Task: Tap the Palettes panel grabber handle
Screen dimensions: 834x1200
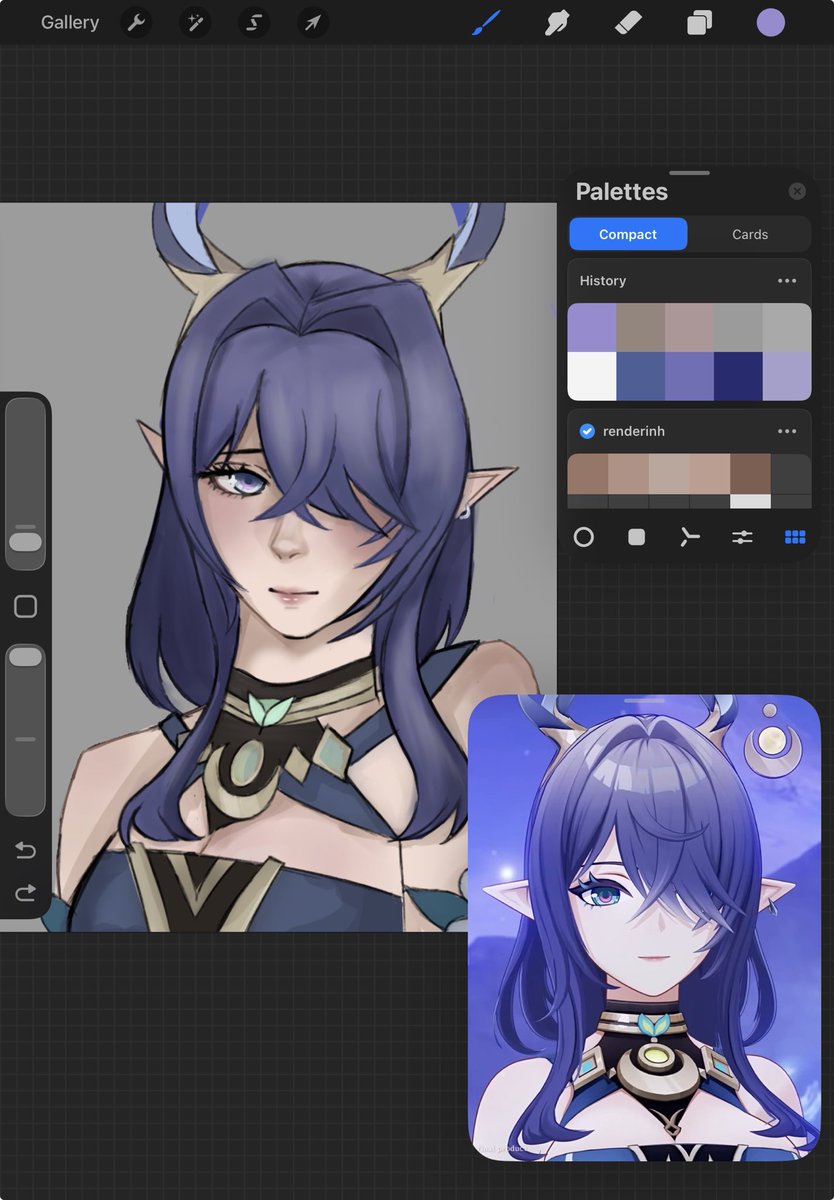Action: [689, 173]
